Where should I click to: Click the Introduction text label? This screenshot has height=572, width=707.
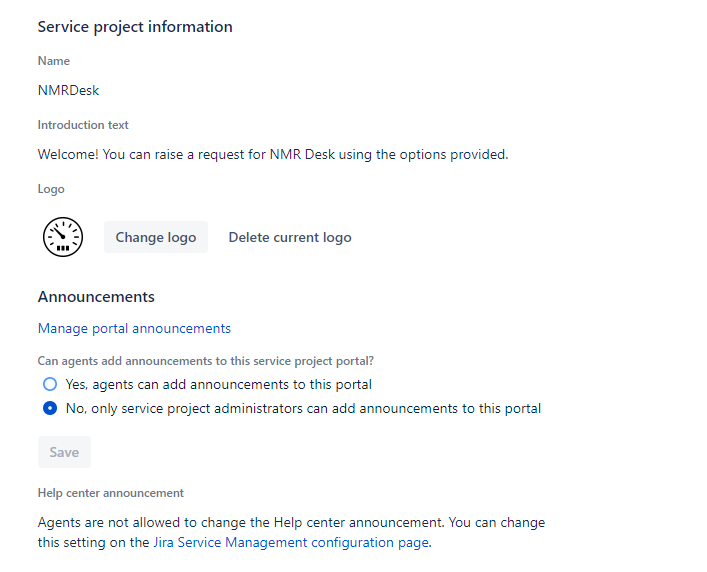pos(83,125)
